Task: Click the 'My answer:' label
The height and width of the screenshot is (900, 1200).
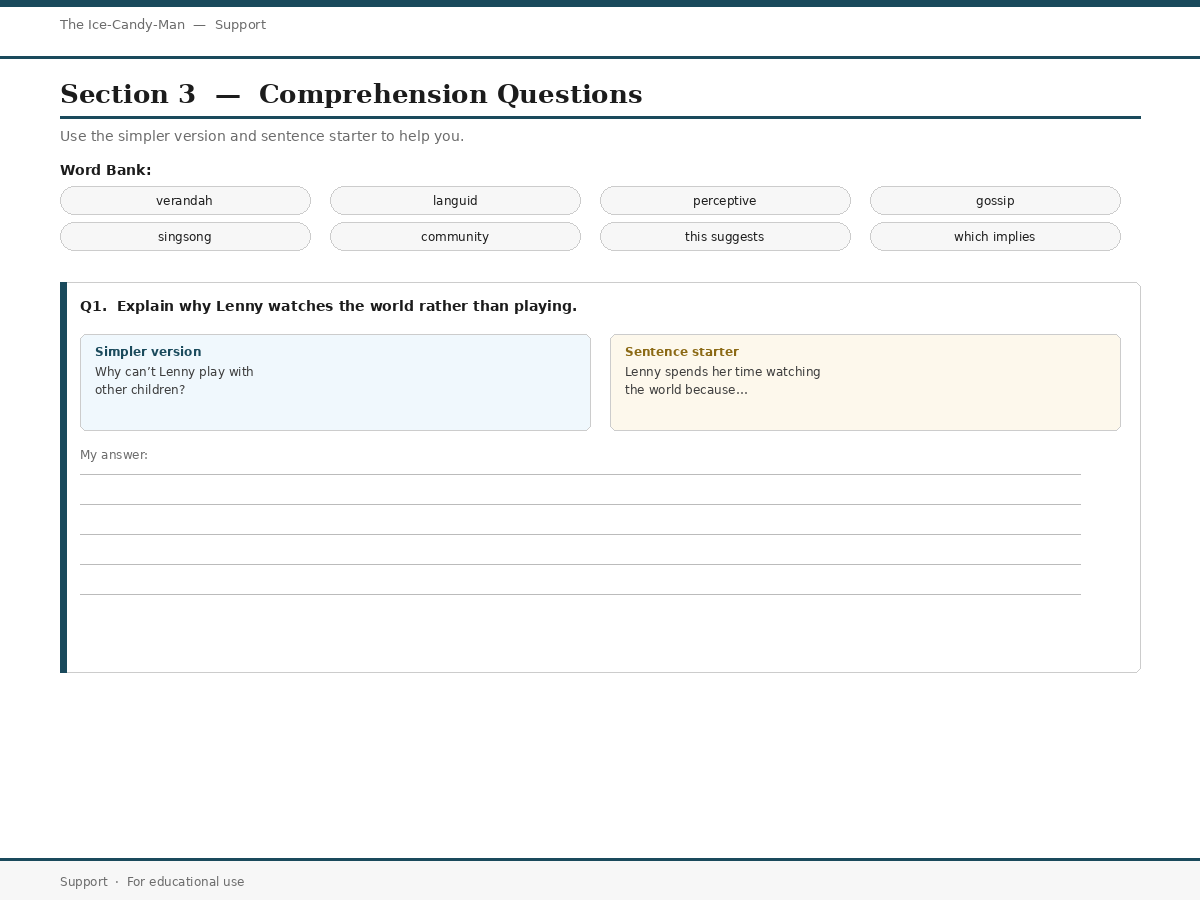Action: click(114, 455)
